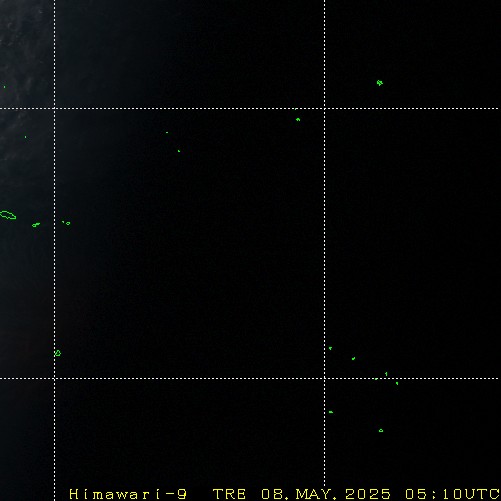Select the triangular island outline on left gridline
Image resolution: width=501 pixels, height=501 pixels.
pos(57,353)
